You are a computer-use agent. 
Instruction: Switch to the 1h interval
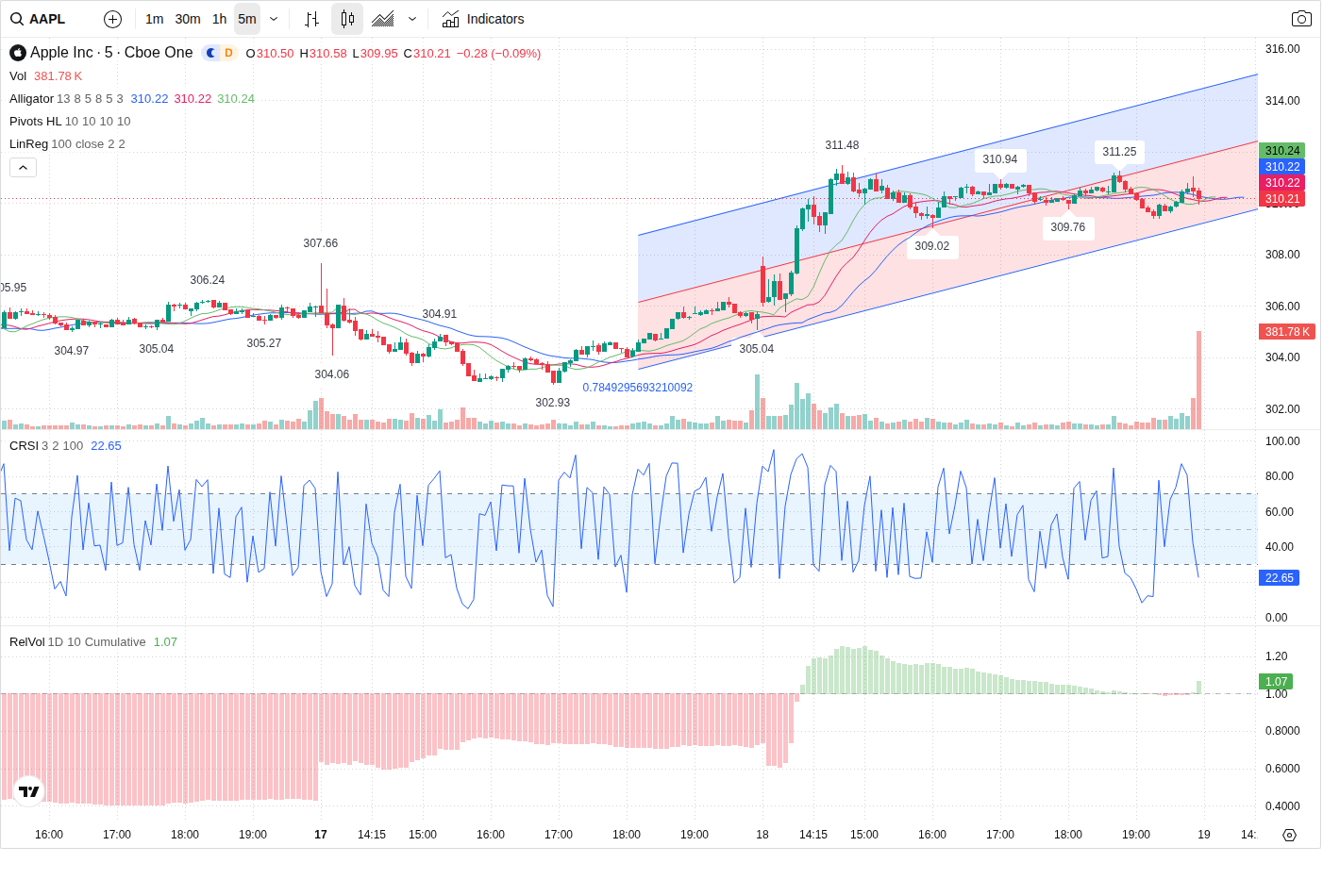tap(220, 19)
